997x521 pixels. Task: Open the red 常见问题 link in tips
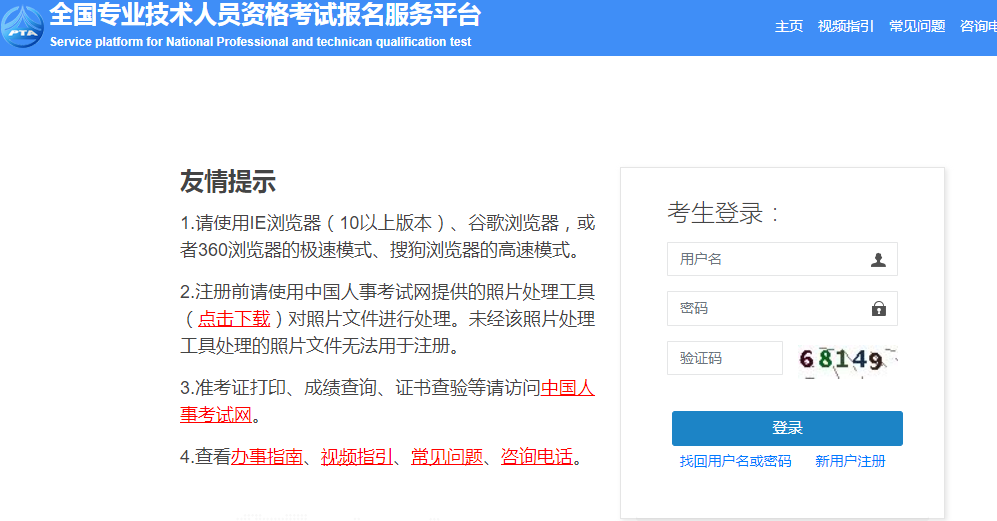click(447, 457)
